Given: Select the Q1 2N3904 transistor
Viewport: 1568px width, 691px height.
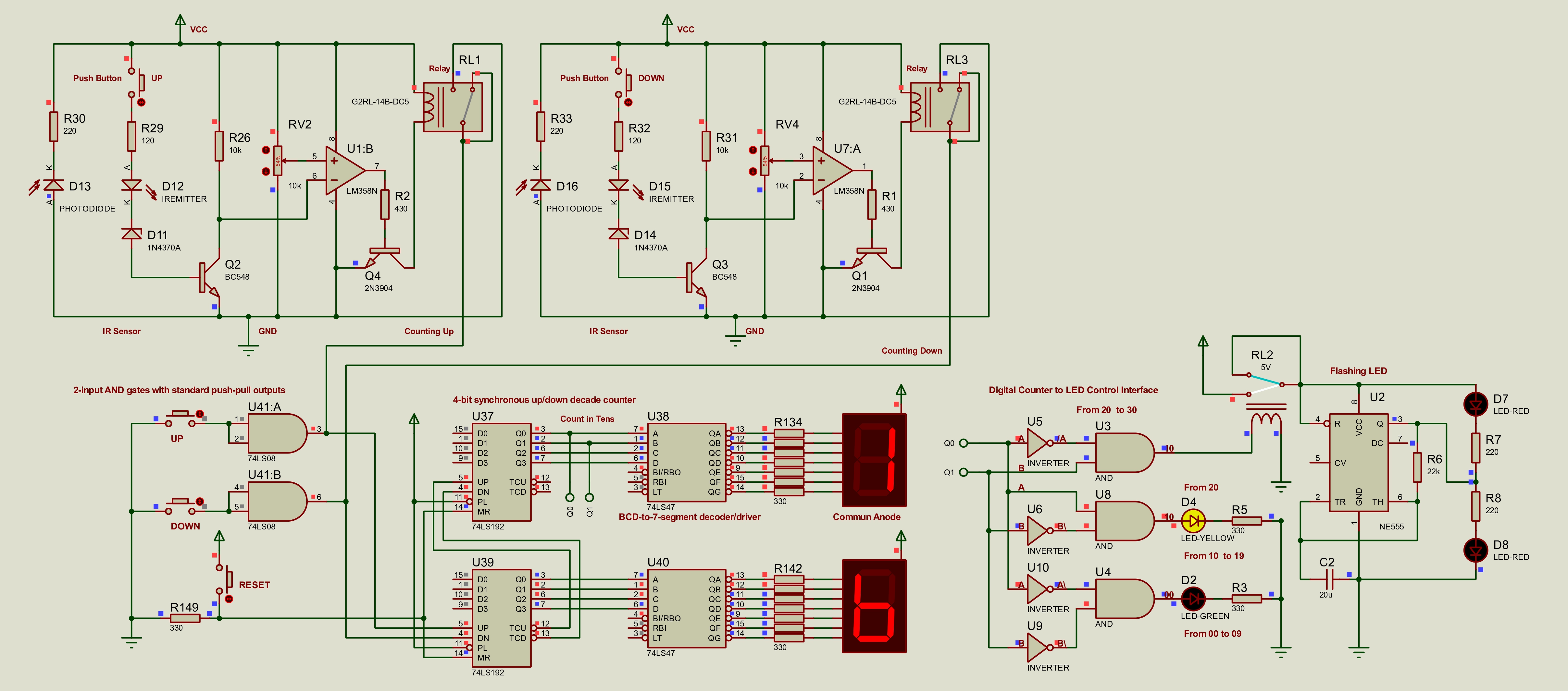Looking at the screenshot, I should 872,258.
